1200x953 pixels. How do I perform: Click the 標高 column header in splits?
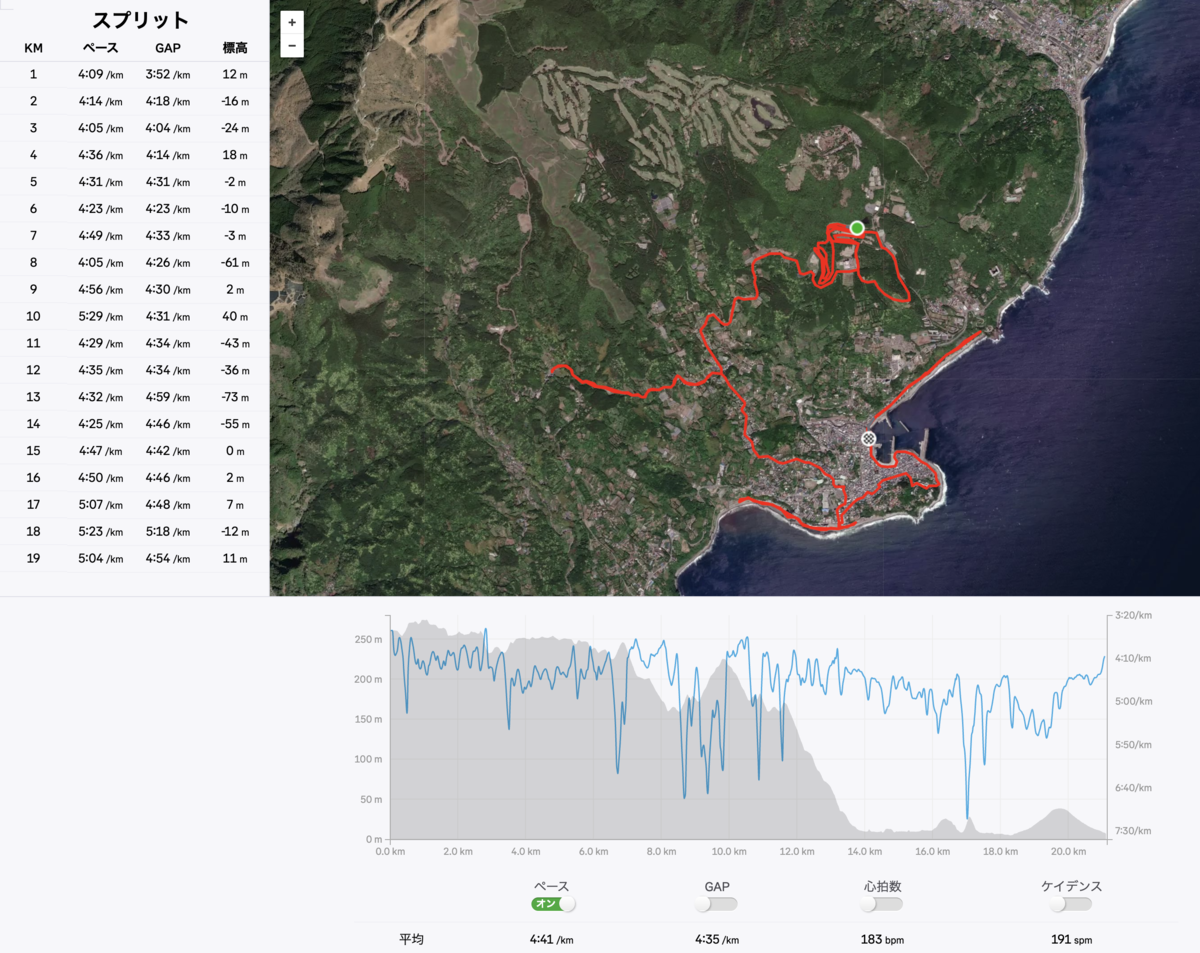[235, 47]
